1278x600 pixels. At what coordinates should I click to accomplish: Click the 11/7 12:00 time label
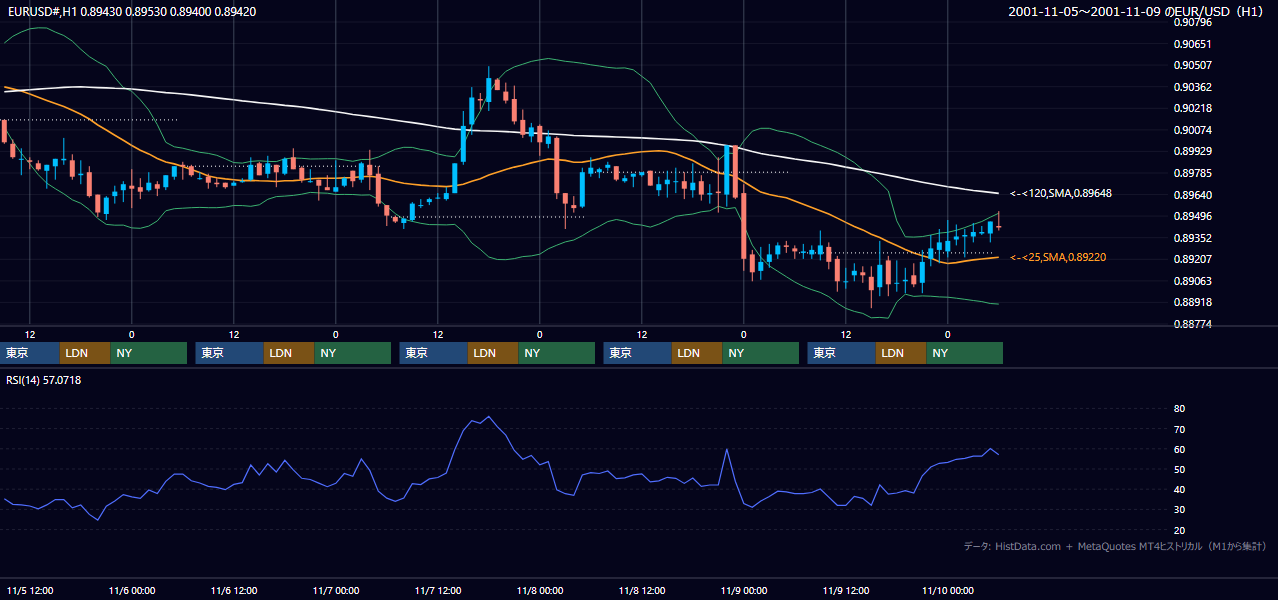(438, 591)
